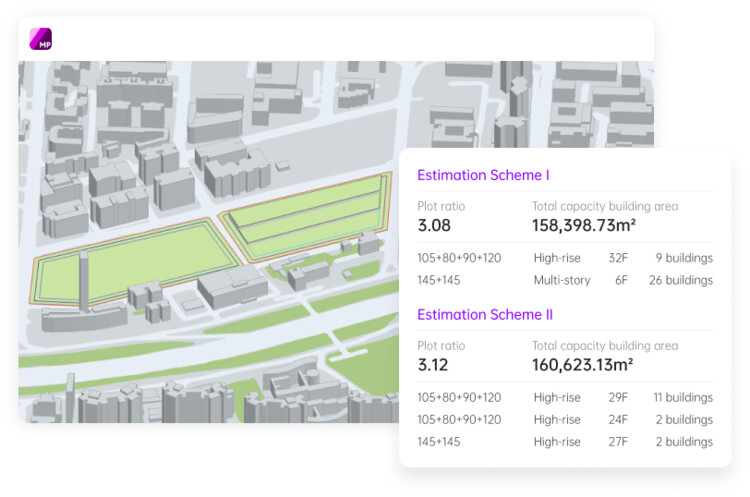
Task: Choose the High-rise 32F row
Action: tap(564, 258)
